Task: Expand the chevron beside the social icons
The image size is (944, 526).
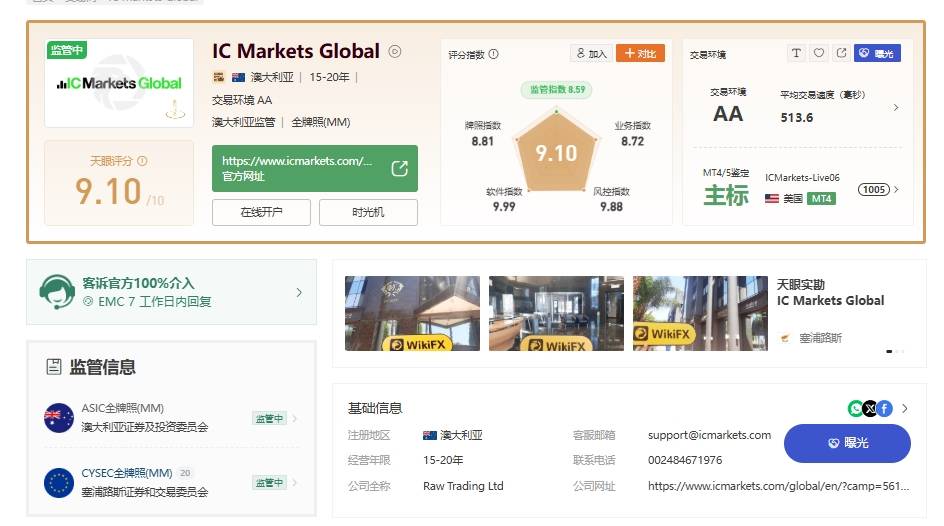Action: click(x=905, y=409)
